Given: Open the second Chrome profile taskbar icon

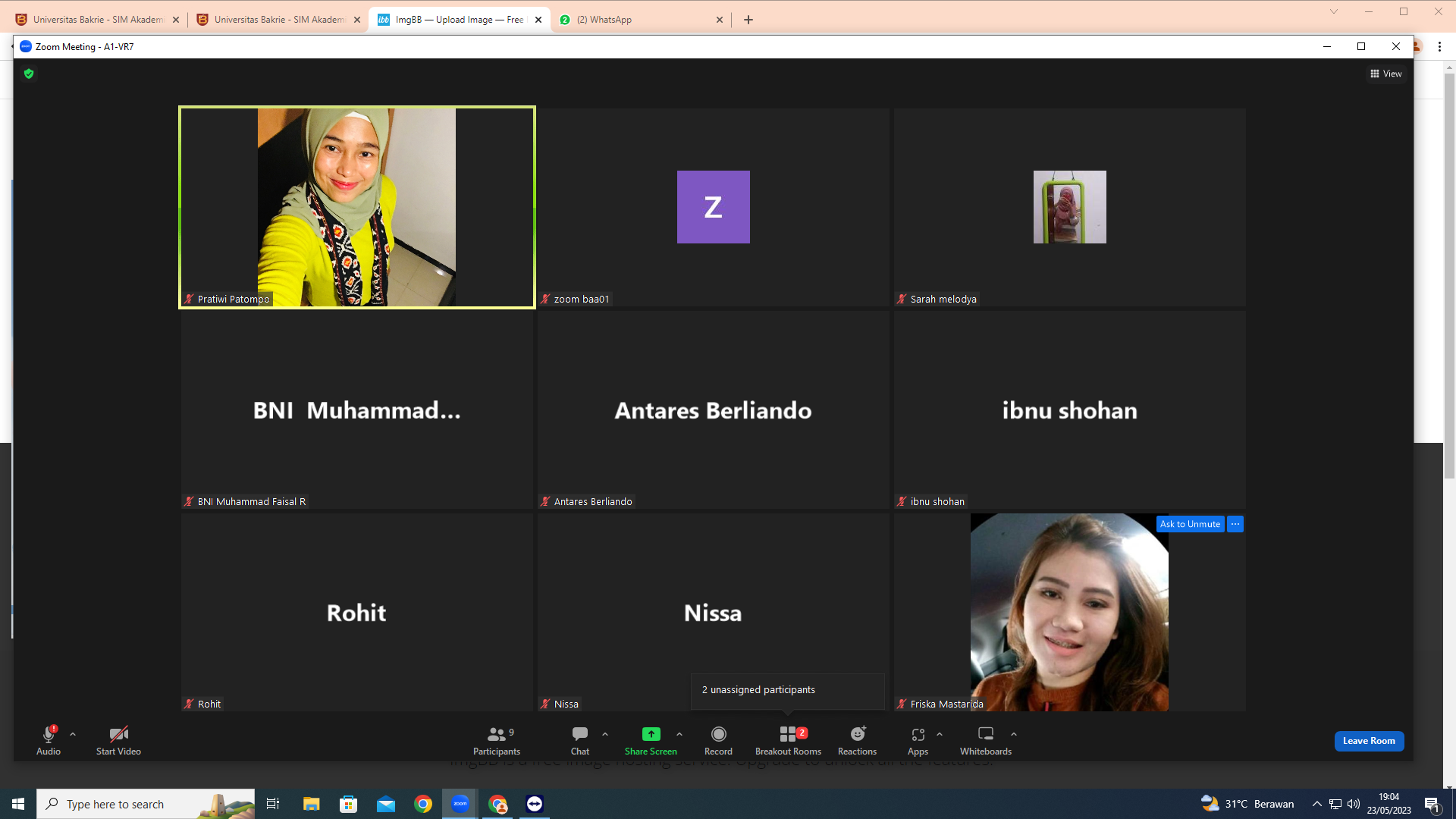Looking at the screenshot, I should pyautogui.click(x=497, y=804).
